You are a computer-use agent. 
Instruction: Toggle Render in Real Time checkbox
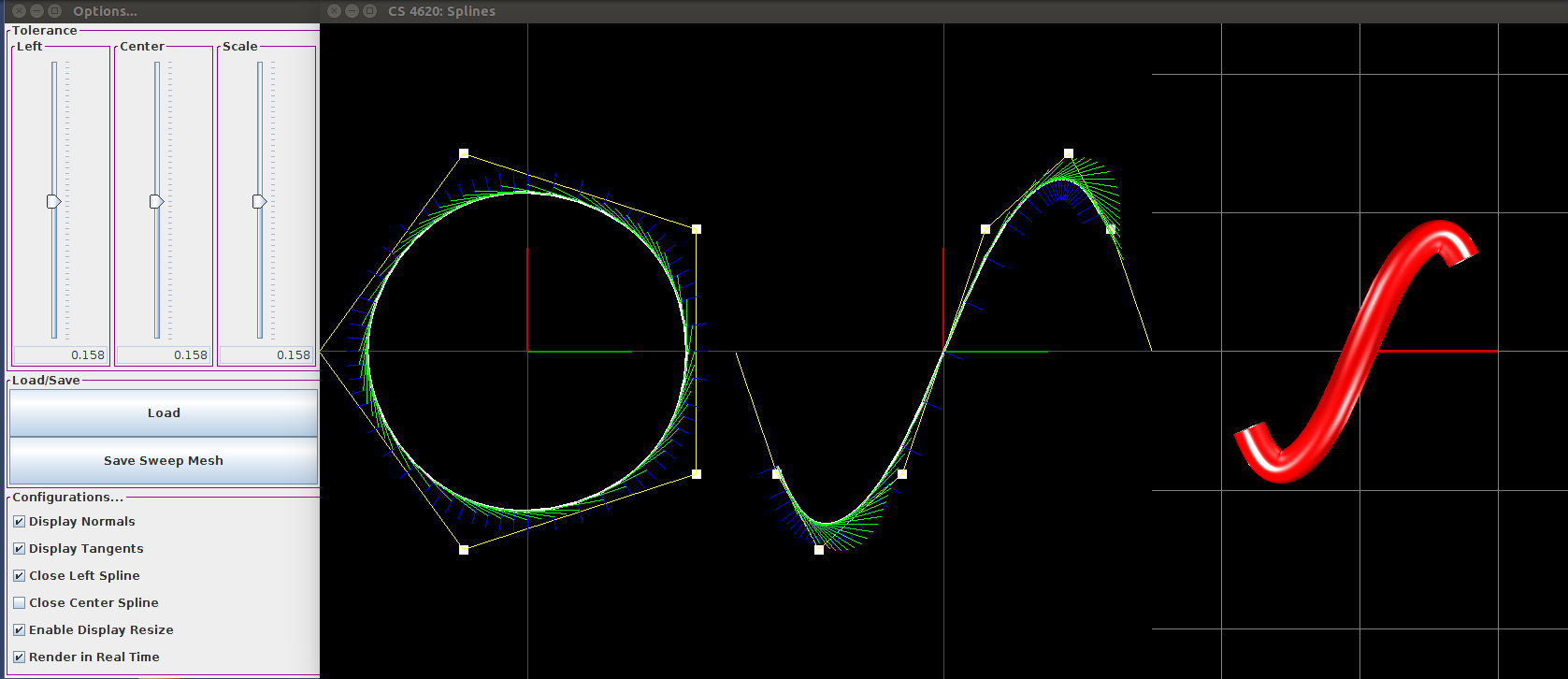click(x=20, y=657)
